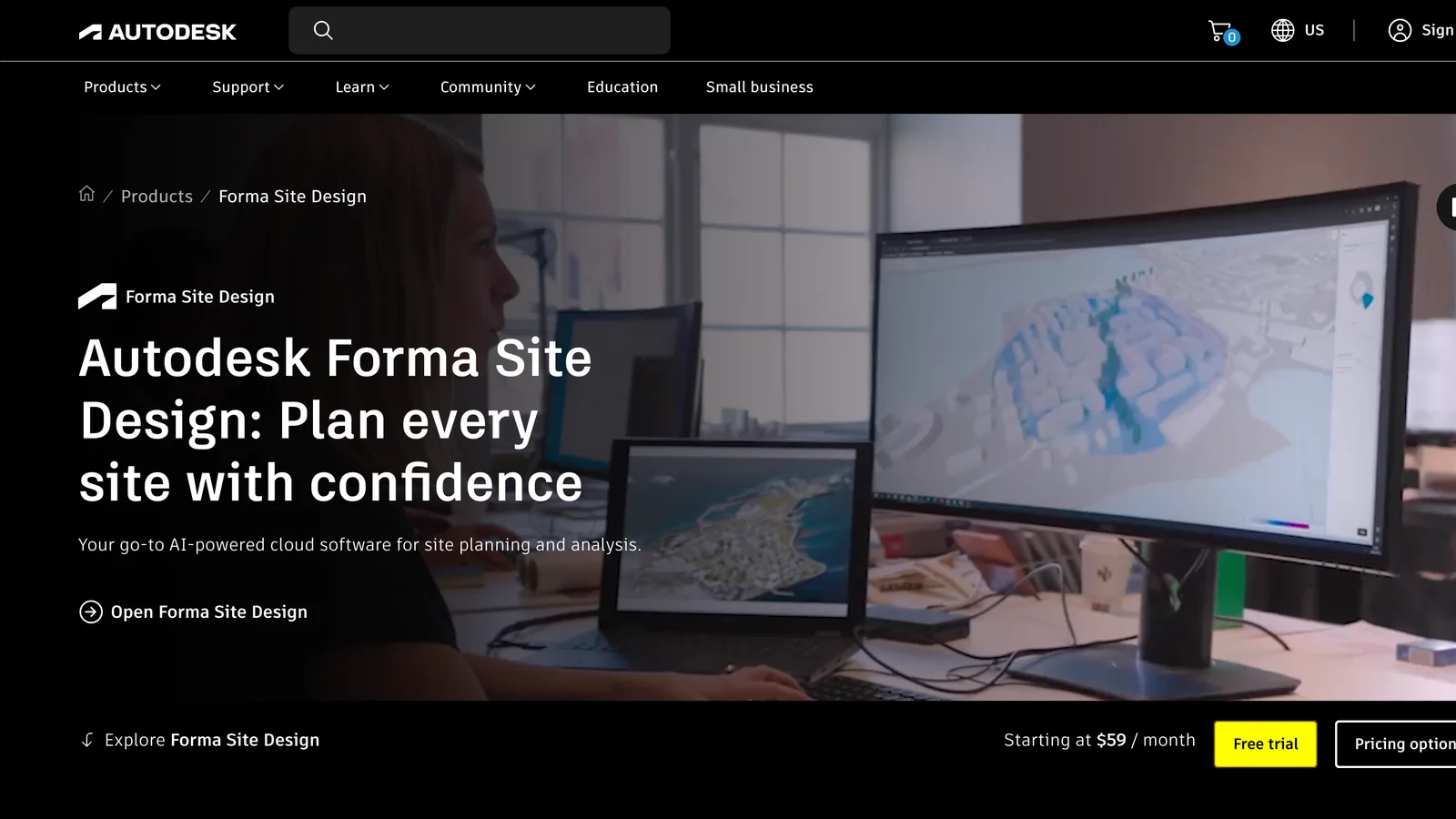Image resolution: width=1456 pixels, height=819 pixels.
Task: Click the Starting at $59 / month text
Action: 1099,741
